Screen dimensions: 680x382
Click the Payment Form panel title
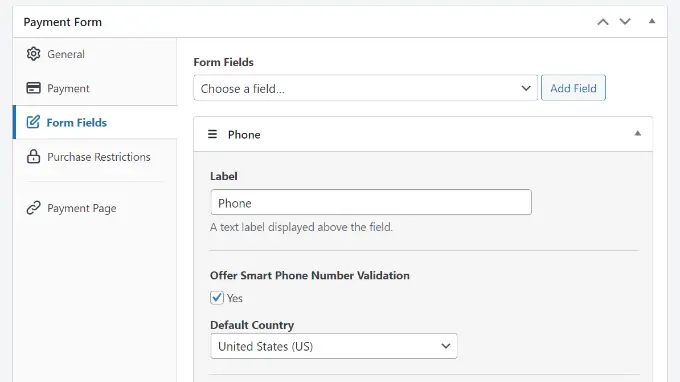click(x=62, y=22)
